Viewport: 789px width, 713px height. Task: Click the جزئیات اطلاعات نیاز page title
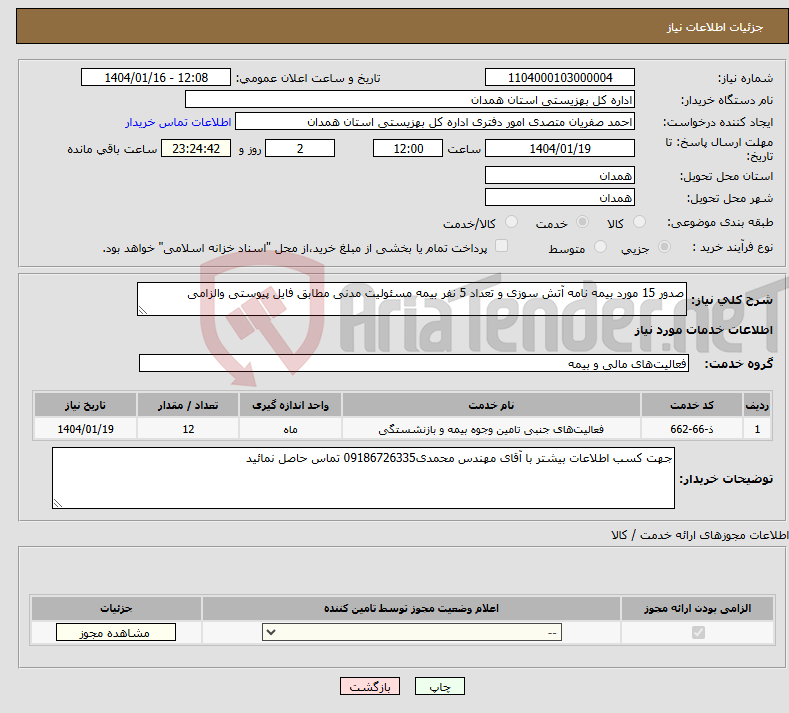[x=715, y=27]
